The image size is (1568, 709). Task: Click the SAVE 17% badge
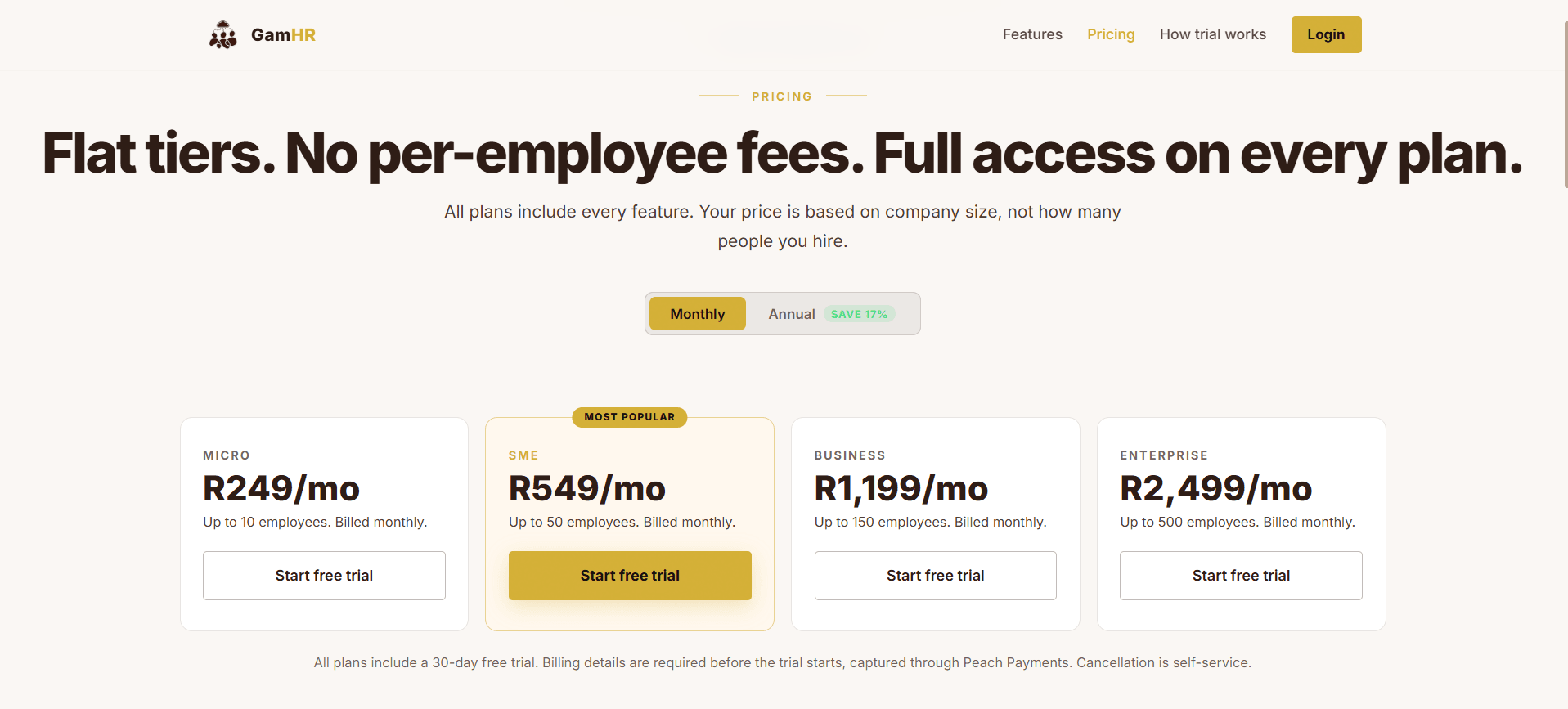click(x=859, y=314)
